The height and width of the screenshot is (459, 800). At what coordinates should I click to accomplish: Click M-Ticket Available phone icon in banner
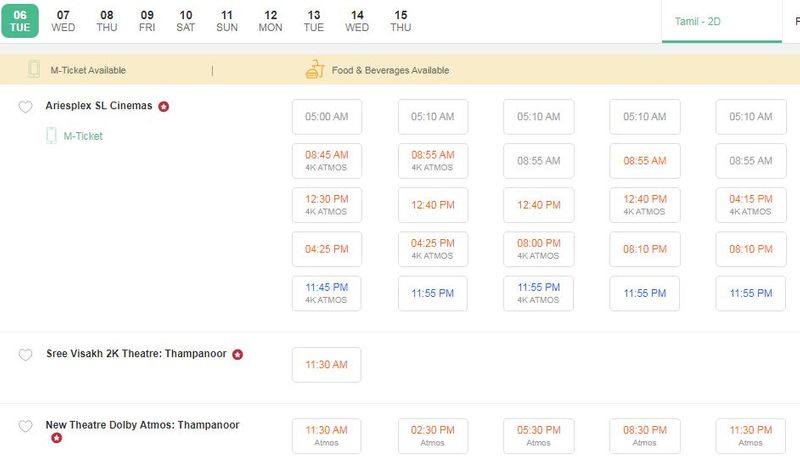(x=34, y=70)
